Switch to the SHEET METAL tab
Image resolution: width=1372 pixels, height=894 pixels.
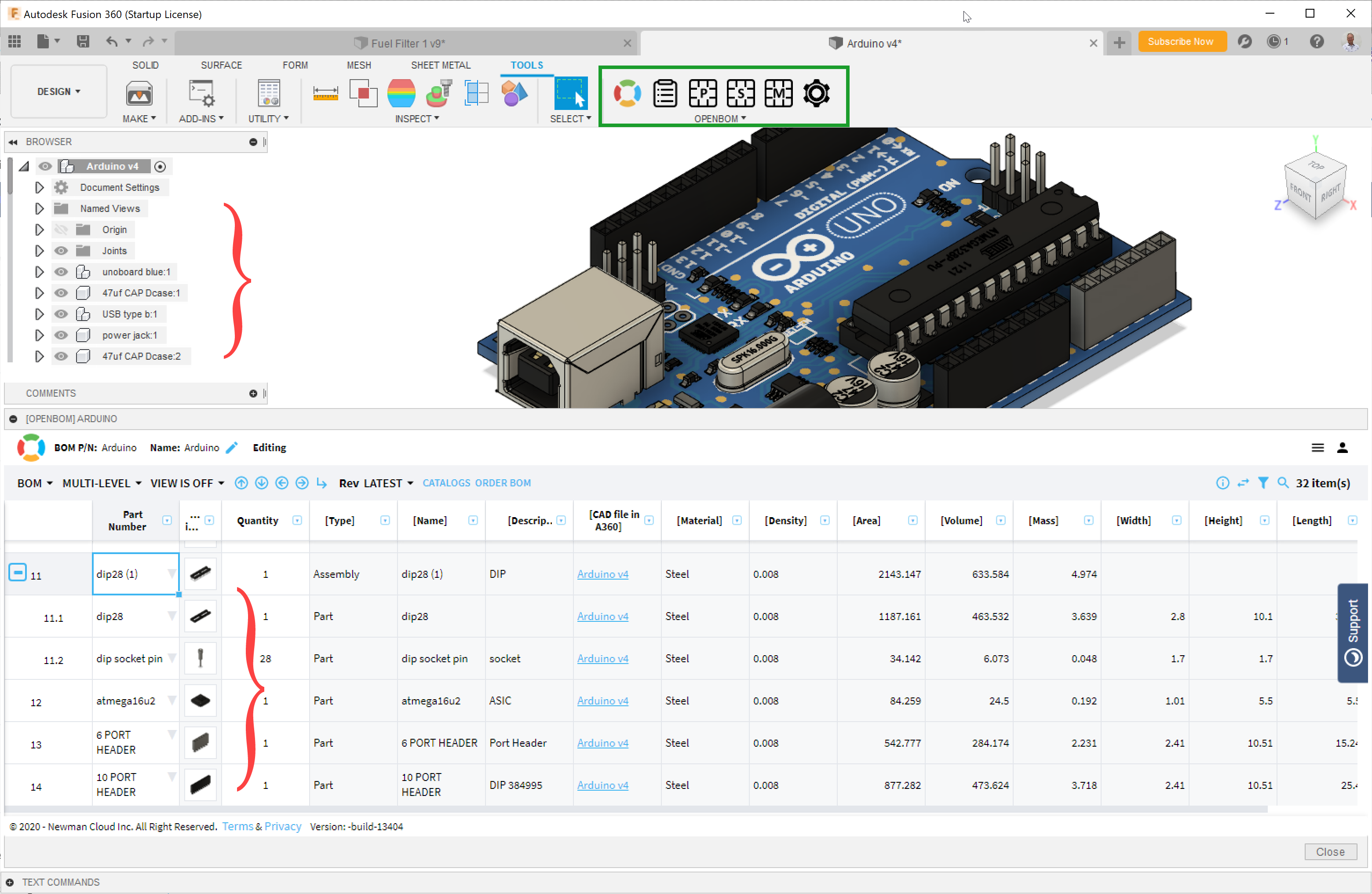[441, 65]
